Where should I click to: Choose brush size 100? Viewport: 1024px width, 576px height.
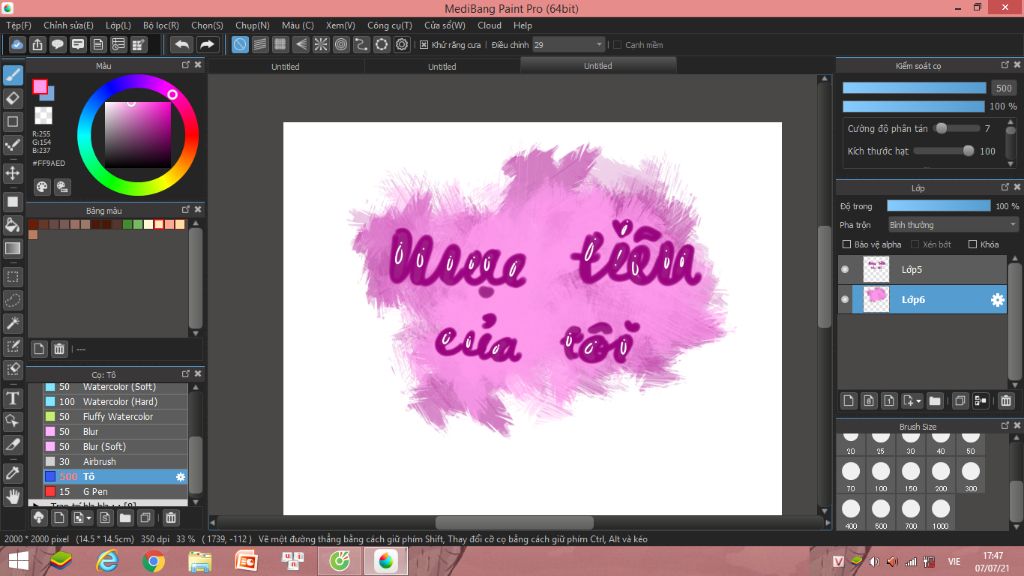point(880,476)
